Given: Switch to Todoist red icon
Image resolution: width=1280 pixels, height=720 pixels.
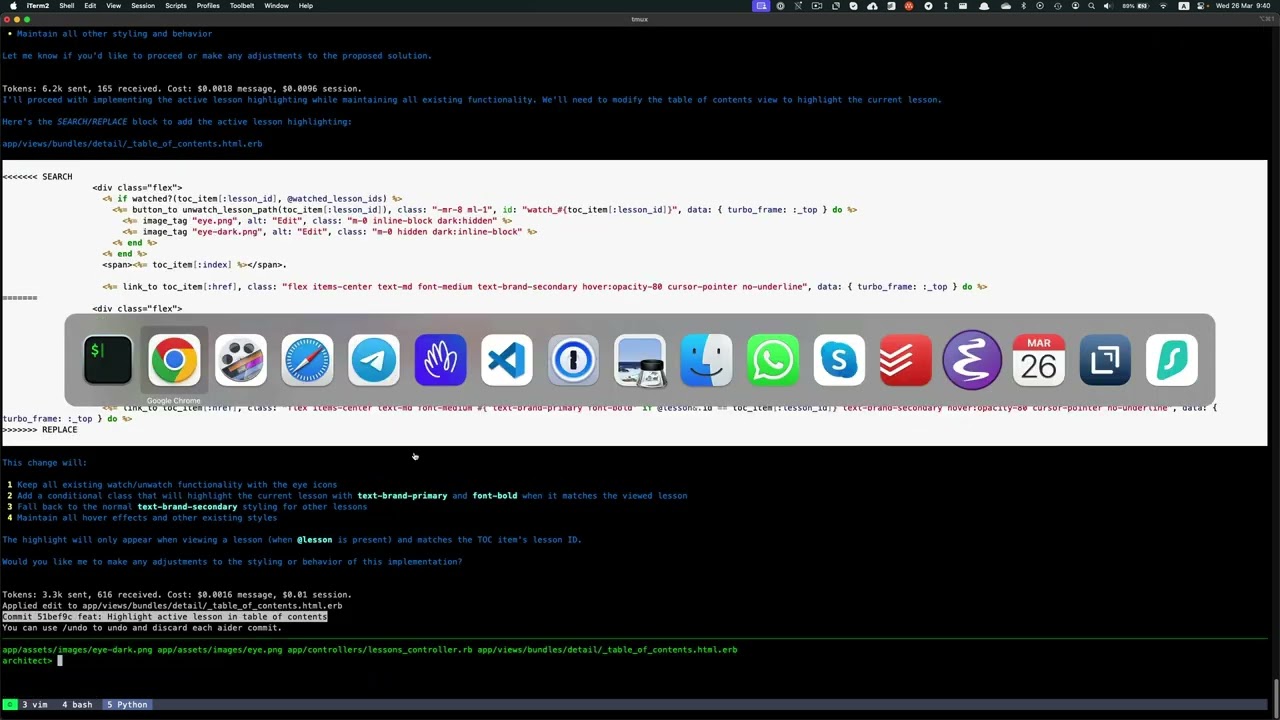Looking at the screenshot, I should (906, 360).
